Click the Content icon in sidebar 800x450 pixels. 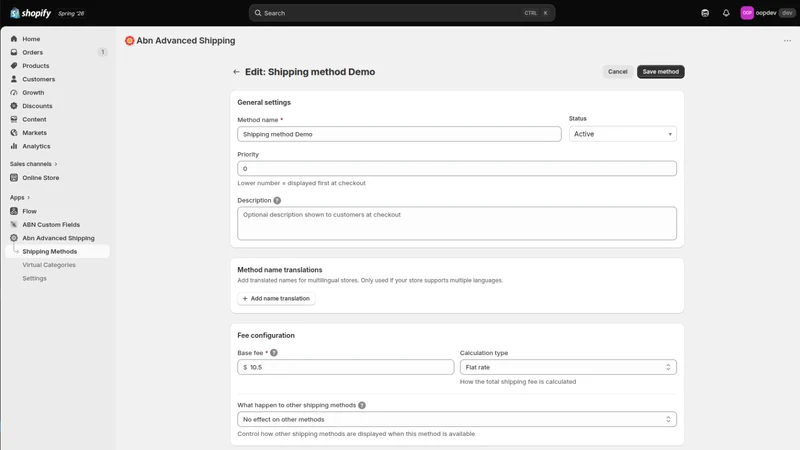[x=14, y=119]
